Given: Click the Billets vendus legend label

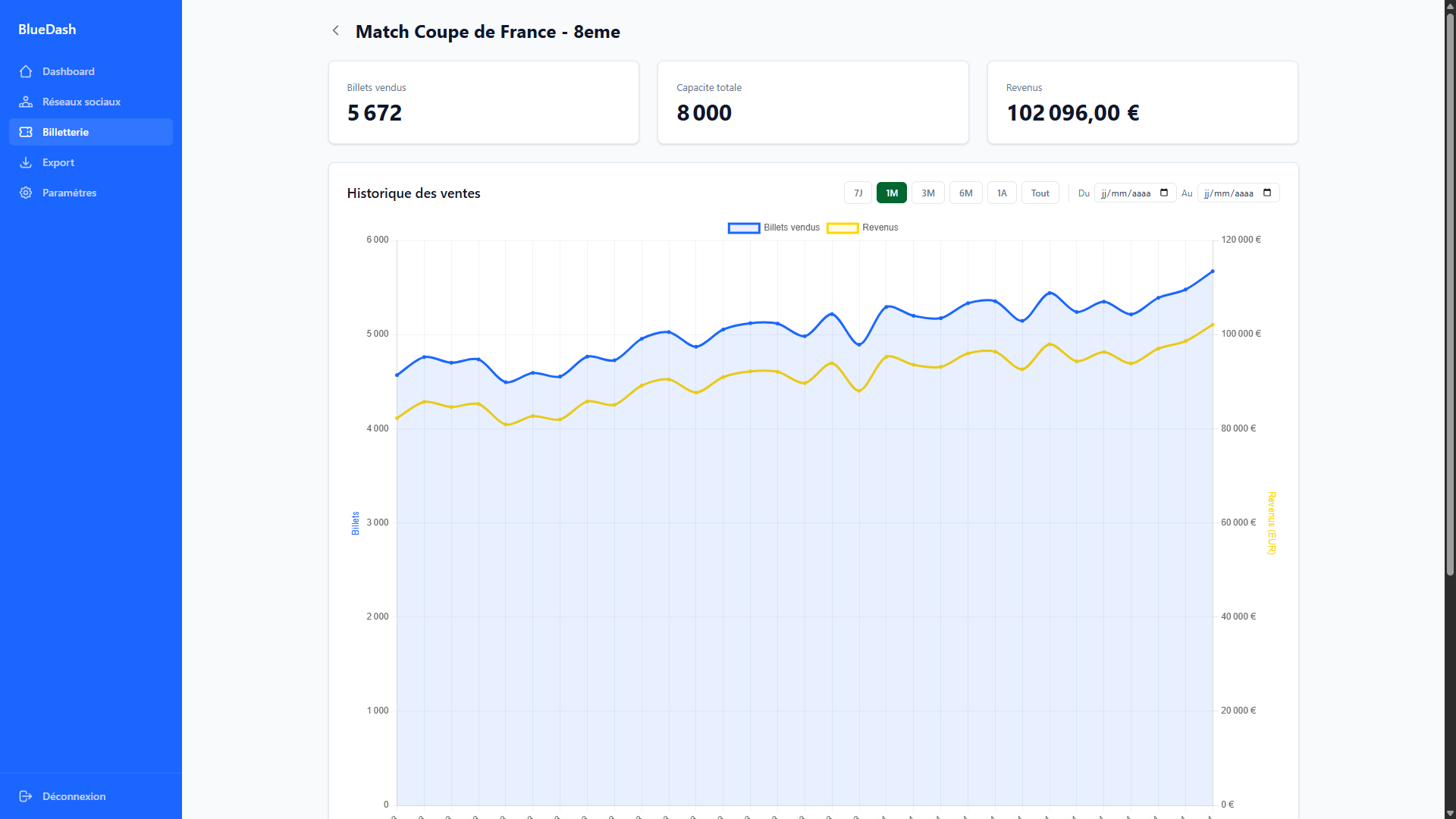Looking at the screenshot, I should click(x=792, y=227).
